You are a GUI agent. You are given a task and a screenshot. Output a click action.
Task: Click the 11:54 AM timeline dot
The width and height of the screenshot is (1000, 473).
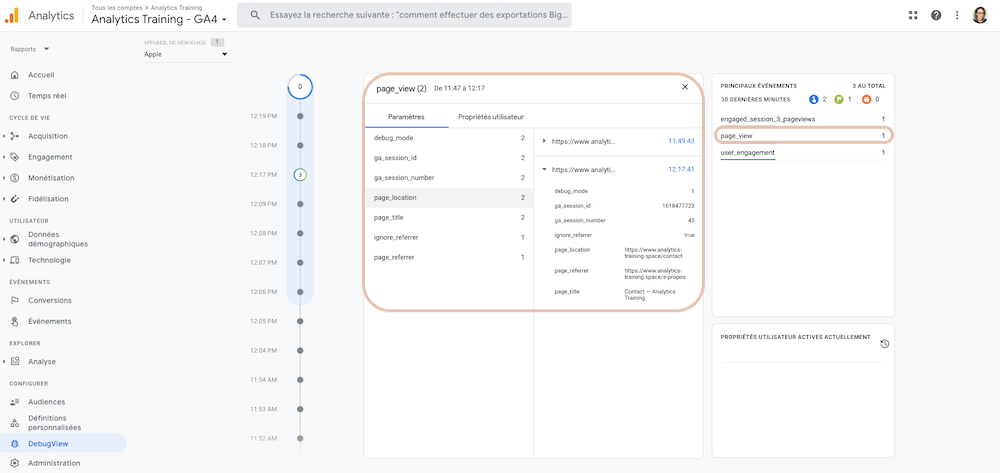[x=300, y=380]
